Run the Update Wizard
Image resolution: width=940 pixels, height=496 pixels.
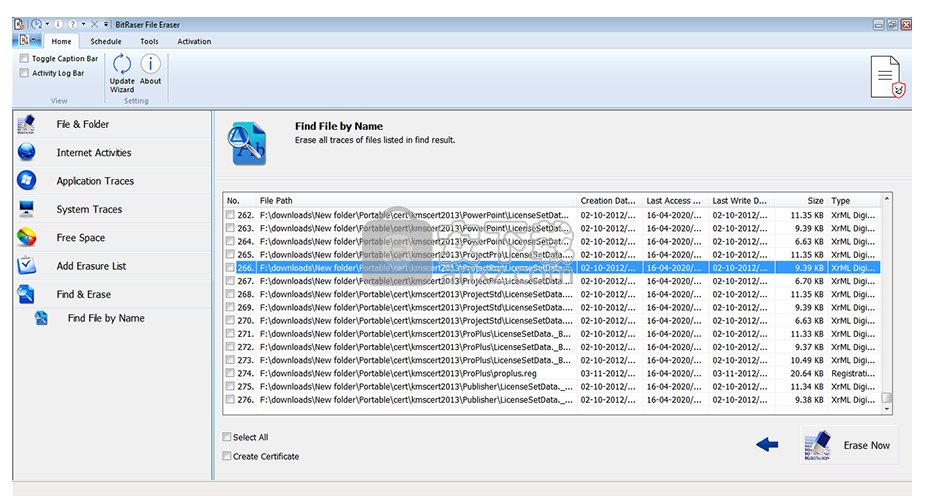point(122,73)
